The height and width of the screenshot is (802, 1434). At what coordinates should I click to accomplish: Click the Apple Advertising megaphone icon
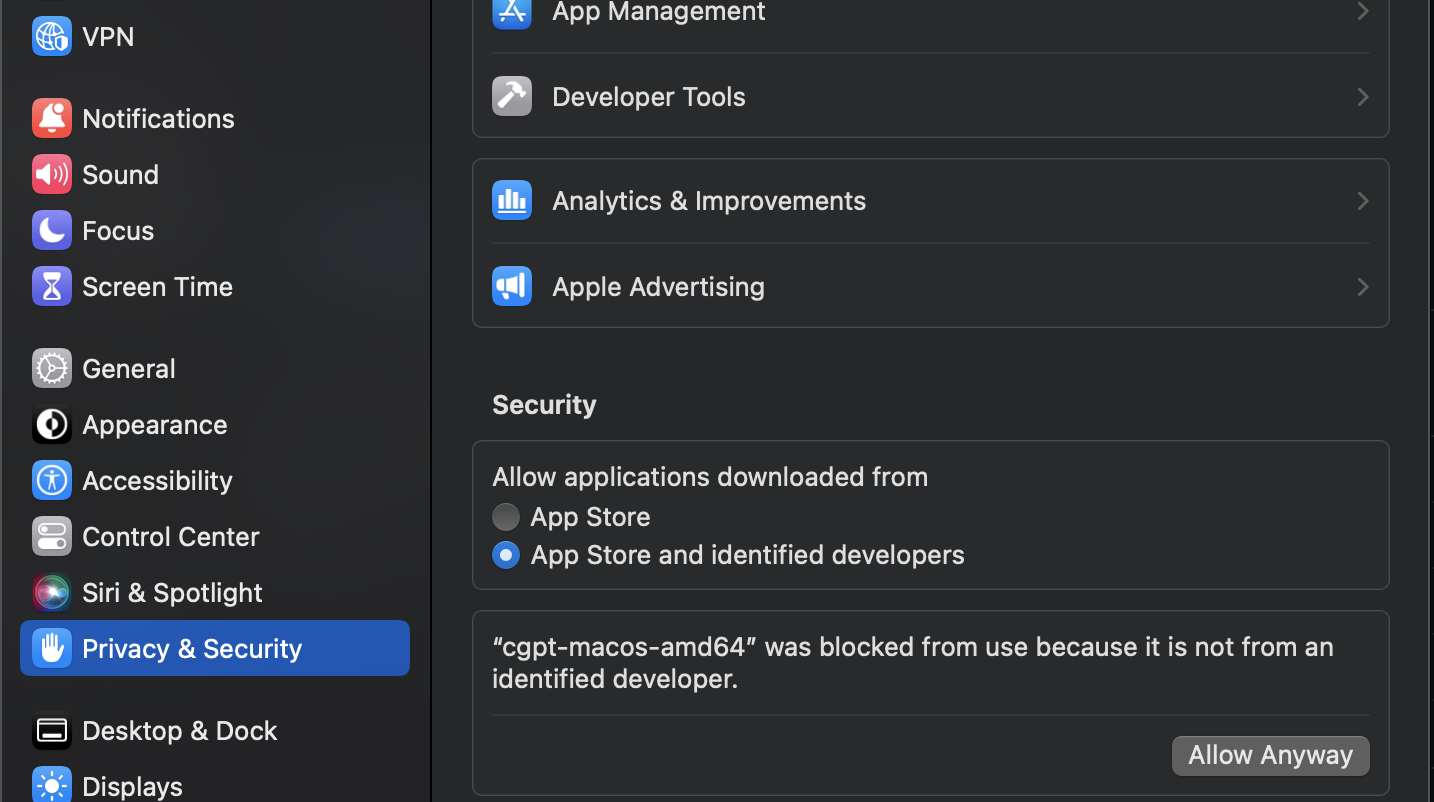(512, 286)
